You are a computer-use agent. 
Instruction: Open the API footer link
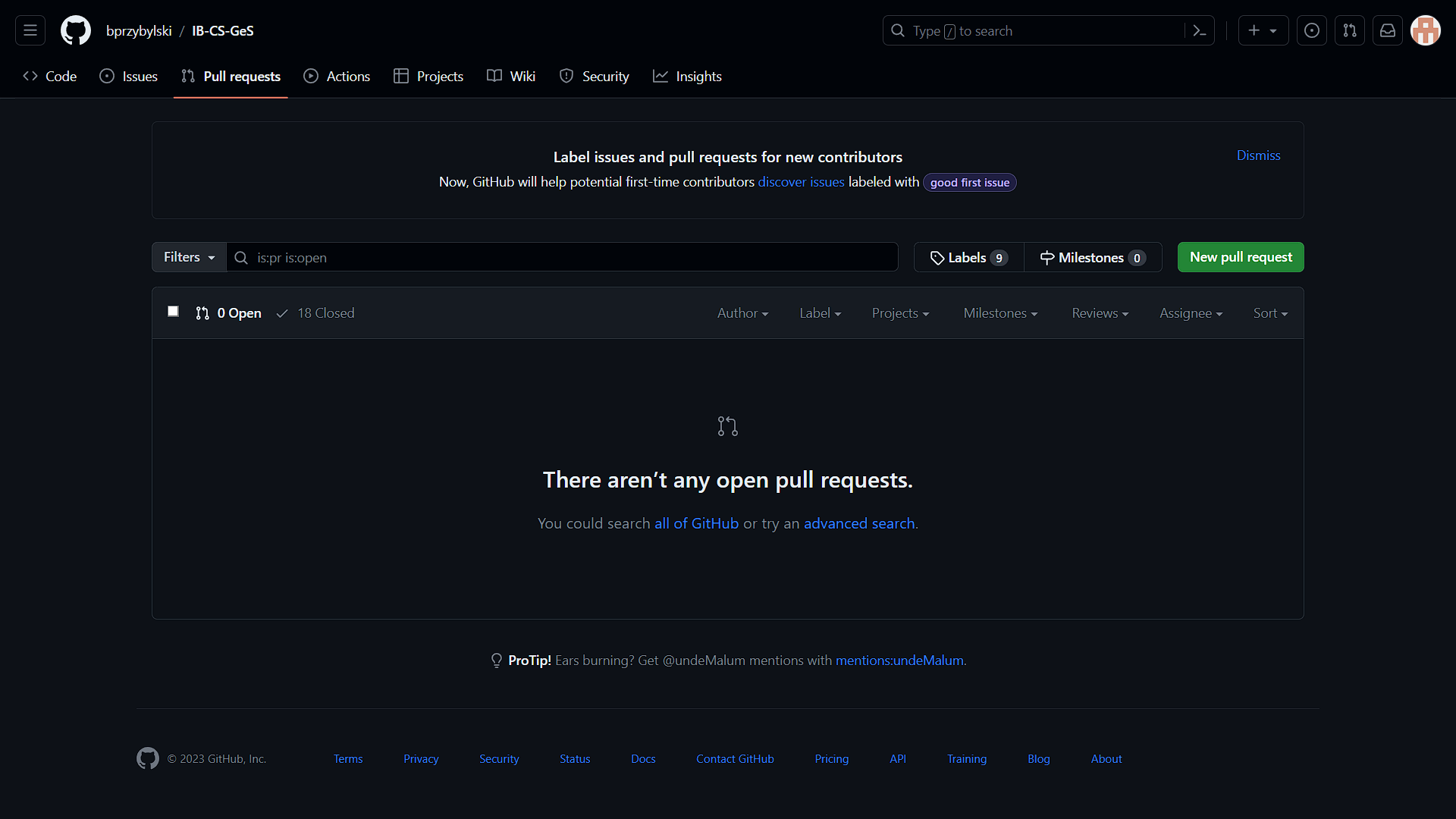898,759
